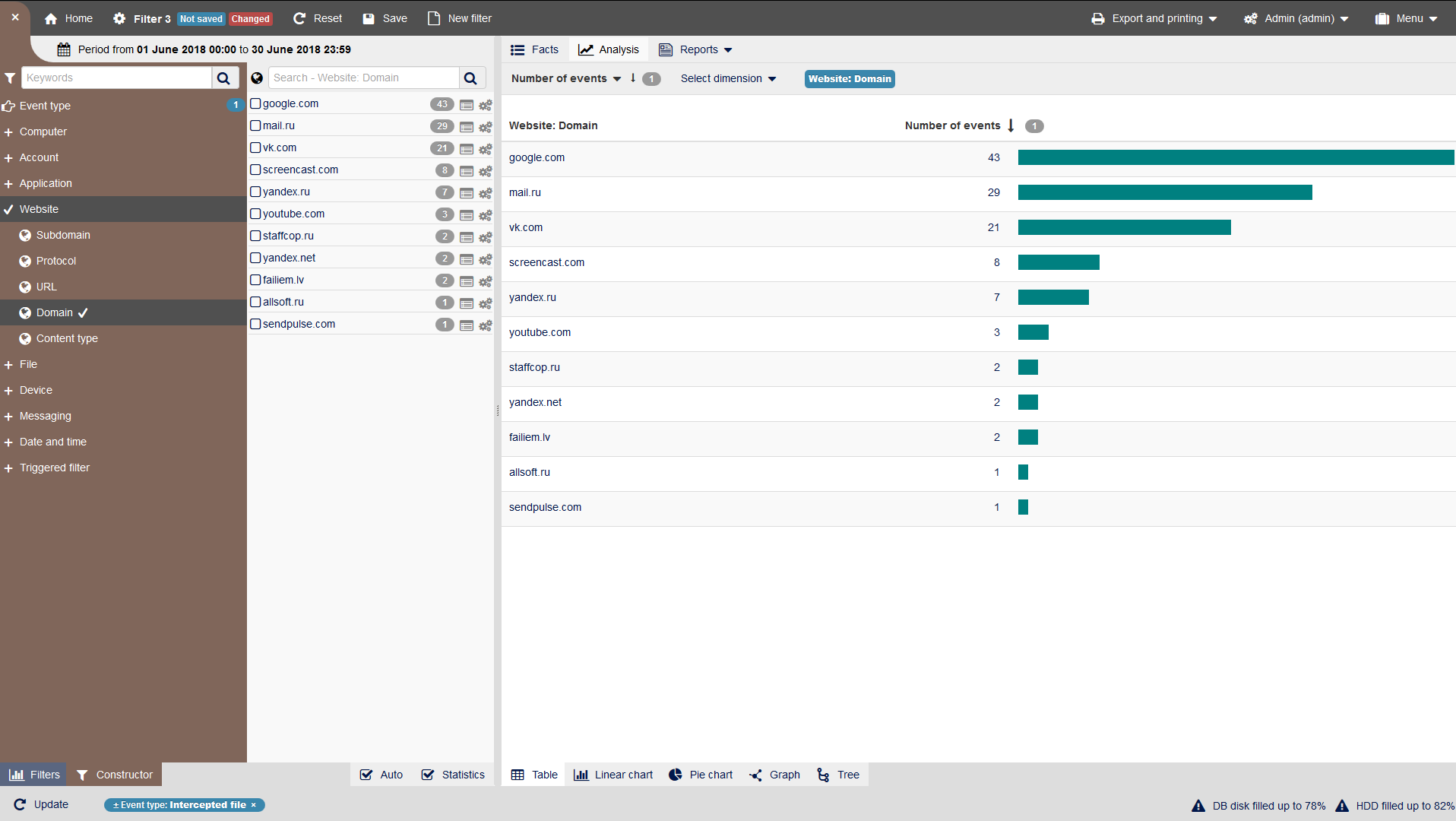
Task: Open the list icon next to google.com
Action: coord(467,105)
